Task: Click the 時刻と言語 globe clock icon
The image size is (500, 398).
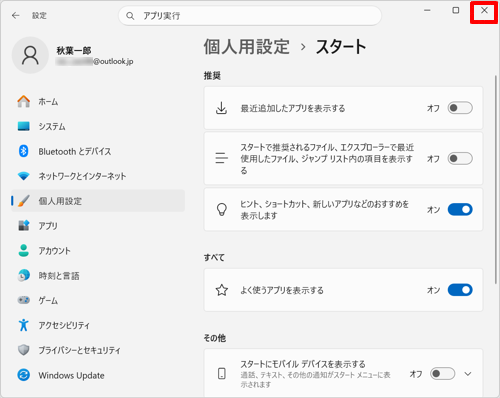Action: point(23,276)
